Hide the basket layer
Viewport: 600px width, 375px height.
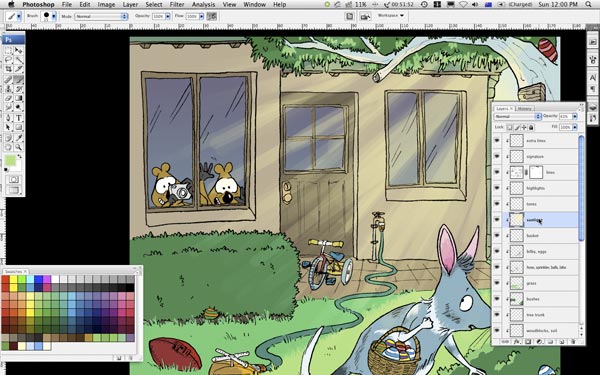click(x=497, y=235)
